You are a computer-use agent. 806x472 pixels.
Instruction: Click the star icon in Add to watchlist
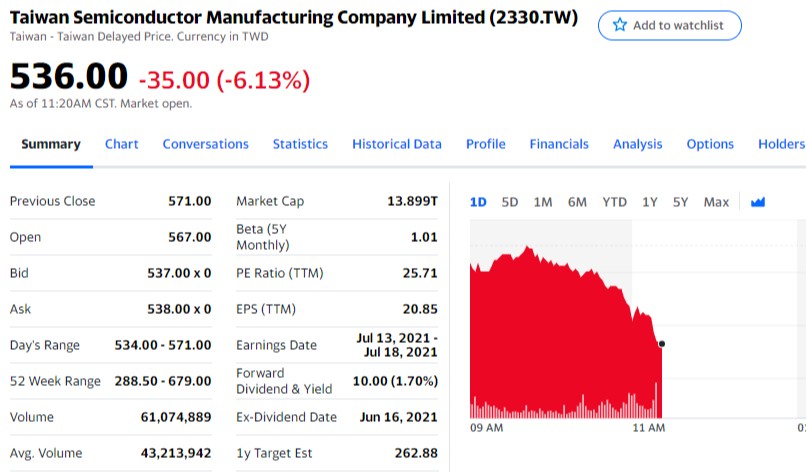619,25
